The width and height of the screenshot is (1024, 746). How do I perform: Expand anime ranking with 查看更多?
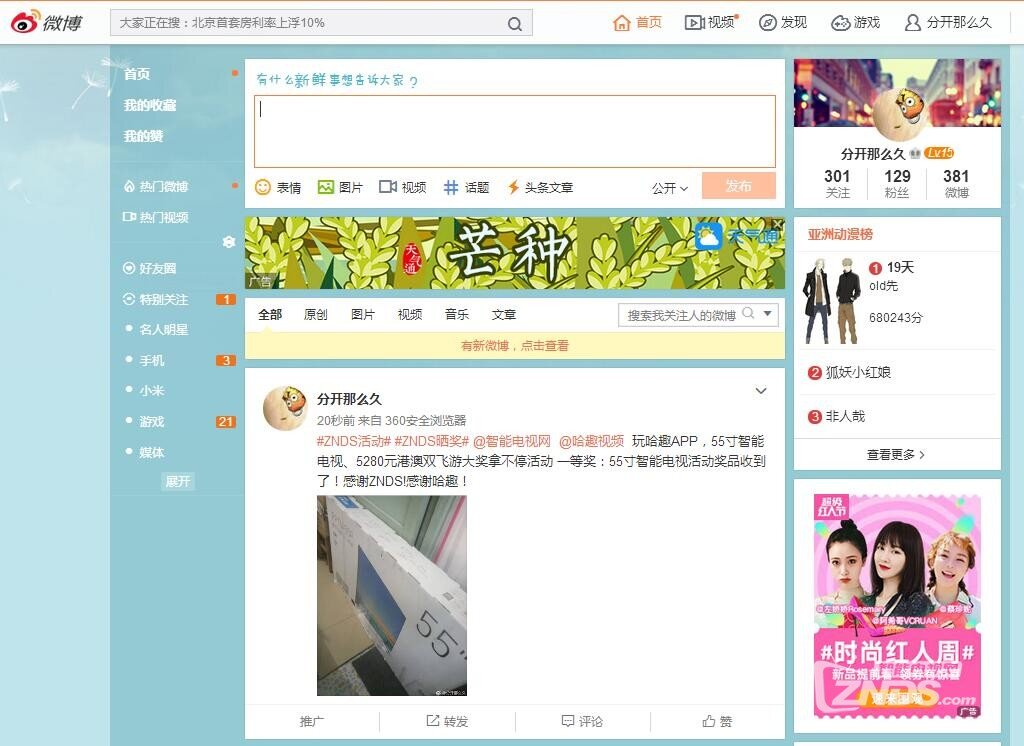pyautogui.click(x=896, y=455)
